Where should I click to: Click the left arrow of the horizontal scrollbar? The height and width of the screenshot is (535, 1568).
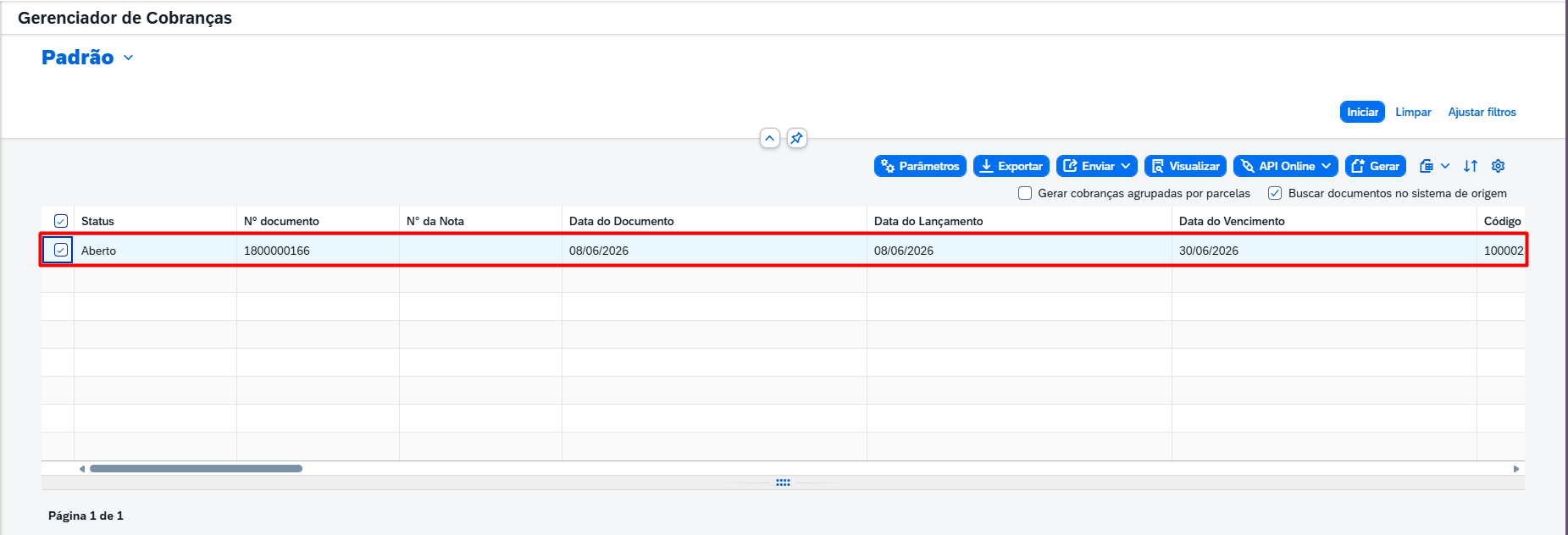click(81, 468)
